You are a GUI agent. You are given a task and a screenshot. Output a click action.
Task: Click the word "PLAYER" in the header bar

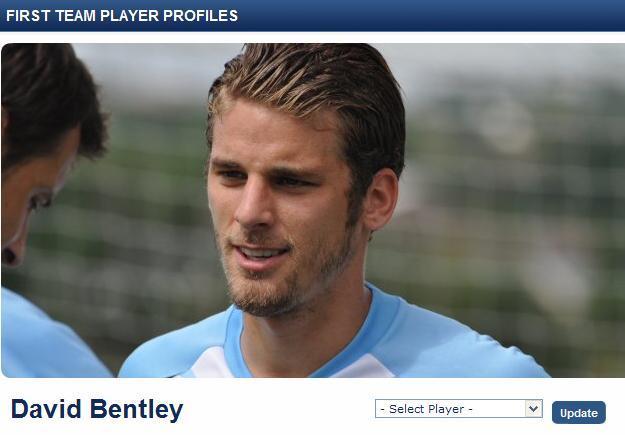(130, 16)
